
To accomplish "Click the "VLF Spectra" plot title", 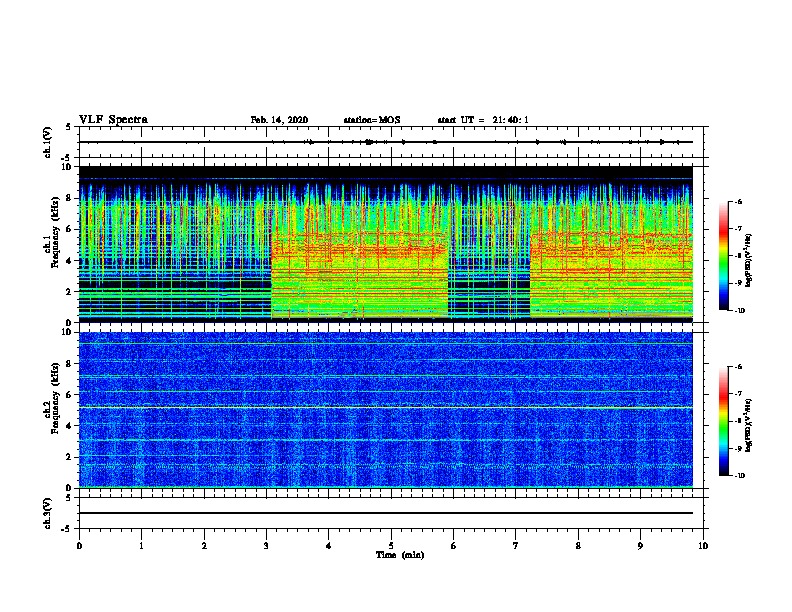I will coord(113,119).
